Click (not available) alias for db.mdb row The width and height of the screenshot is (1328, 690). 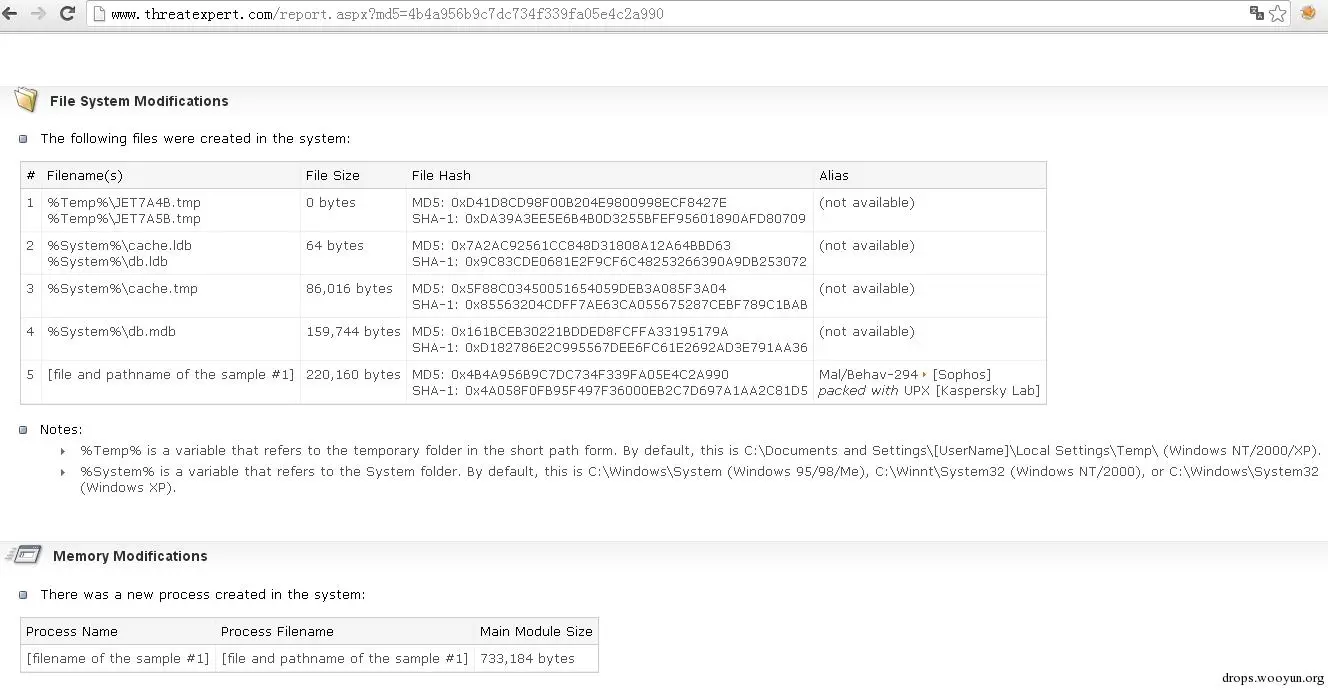pos(867,332)
